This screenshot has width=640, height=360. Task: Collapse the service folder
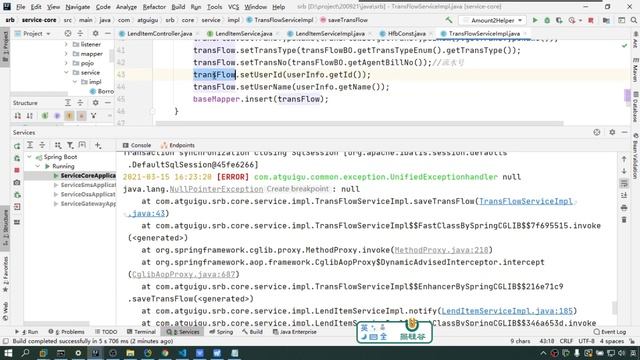[66, 72]
